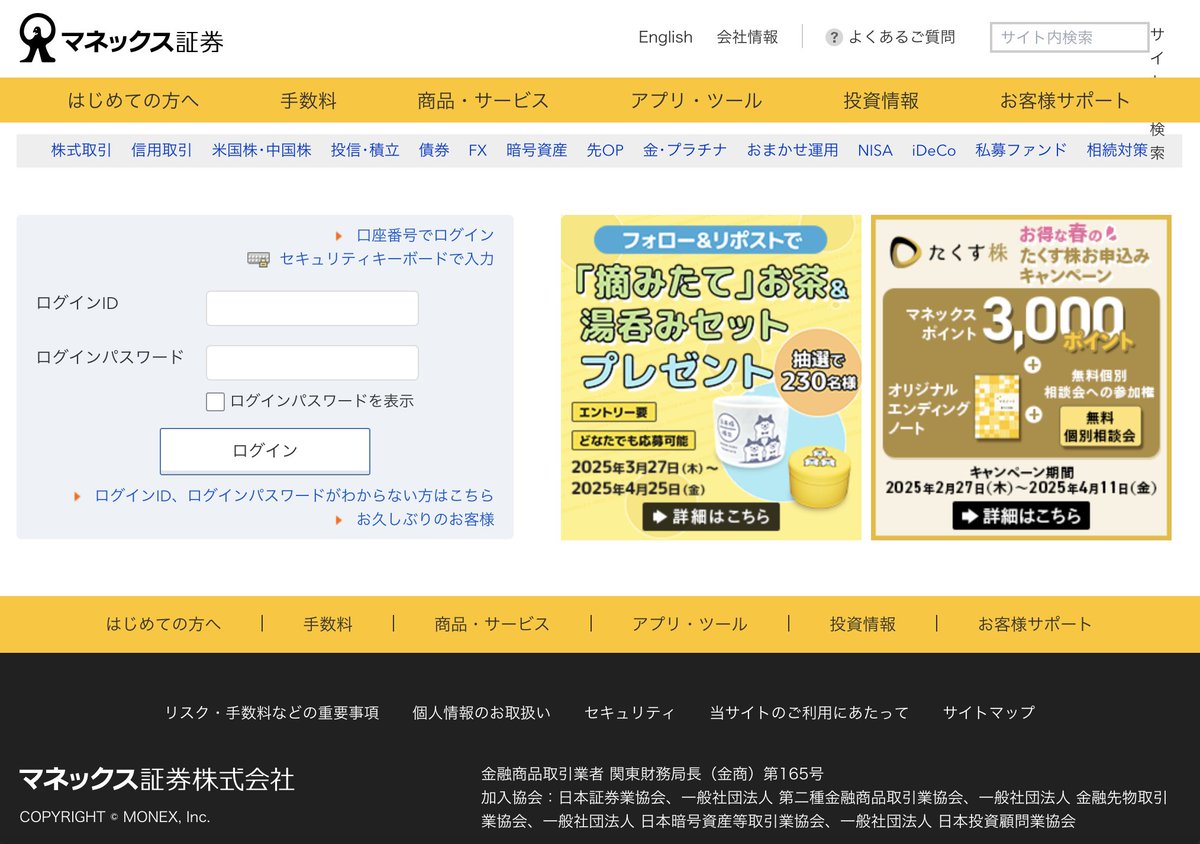Image resolution: width=1200 pixels, height=844 pixels.
Task: Open the アプリ・ツール top menu
Action: (696, 100)
